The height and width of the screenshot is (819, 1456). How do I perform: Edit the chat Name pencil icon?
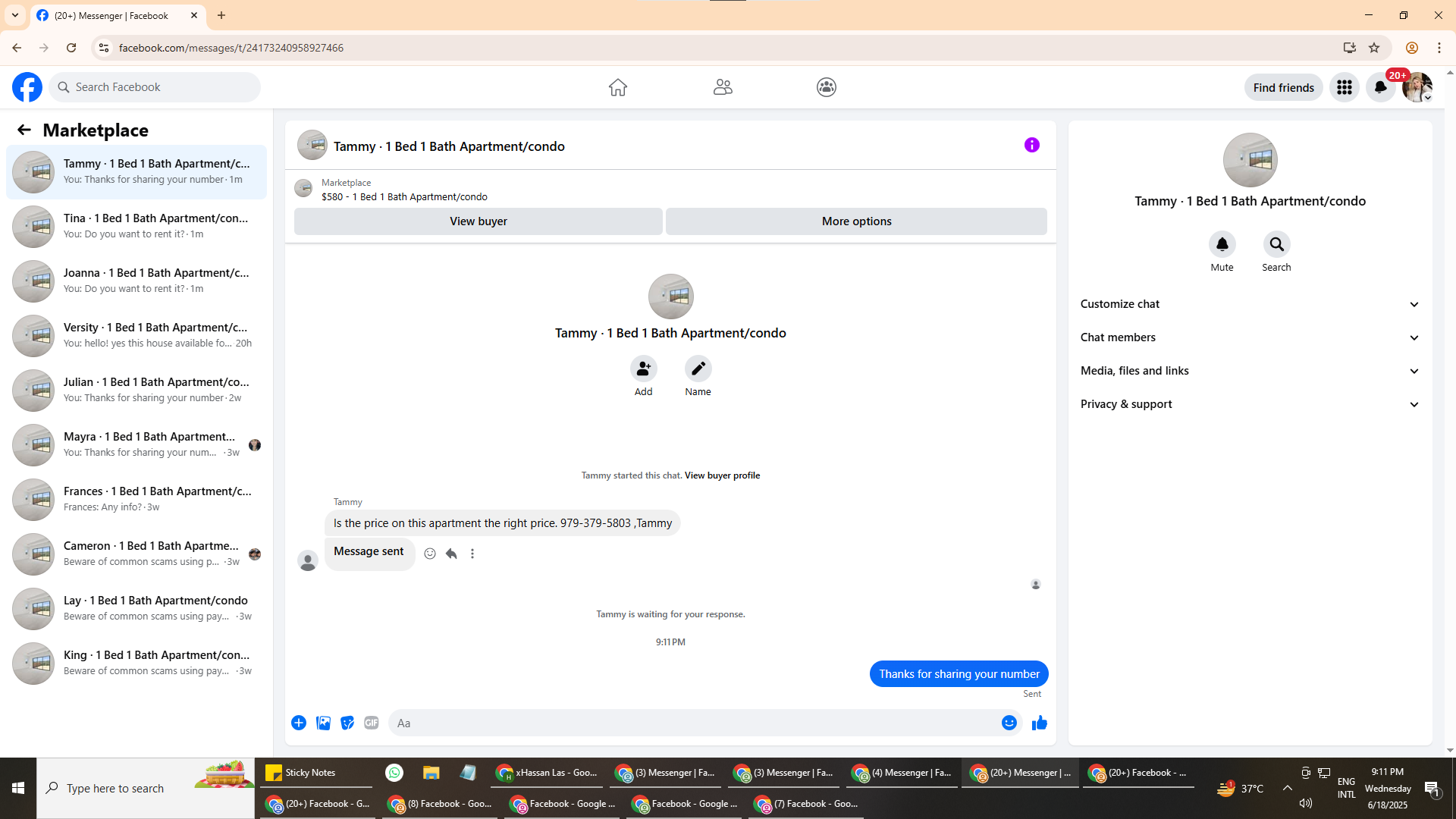tap(698, 369)
